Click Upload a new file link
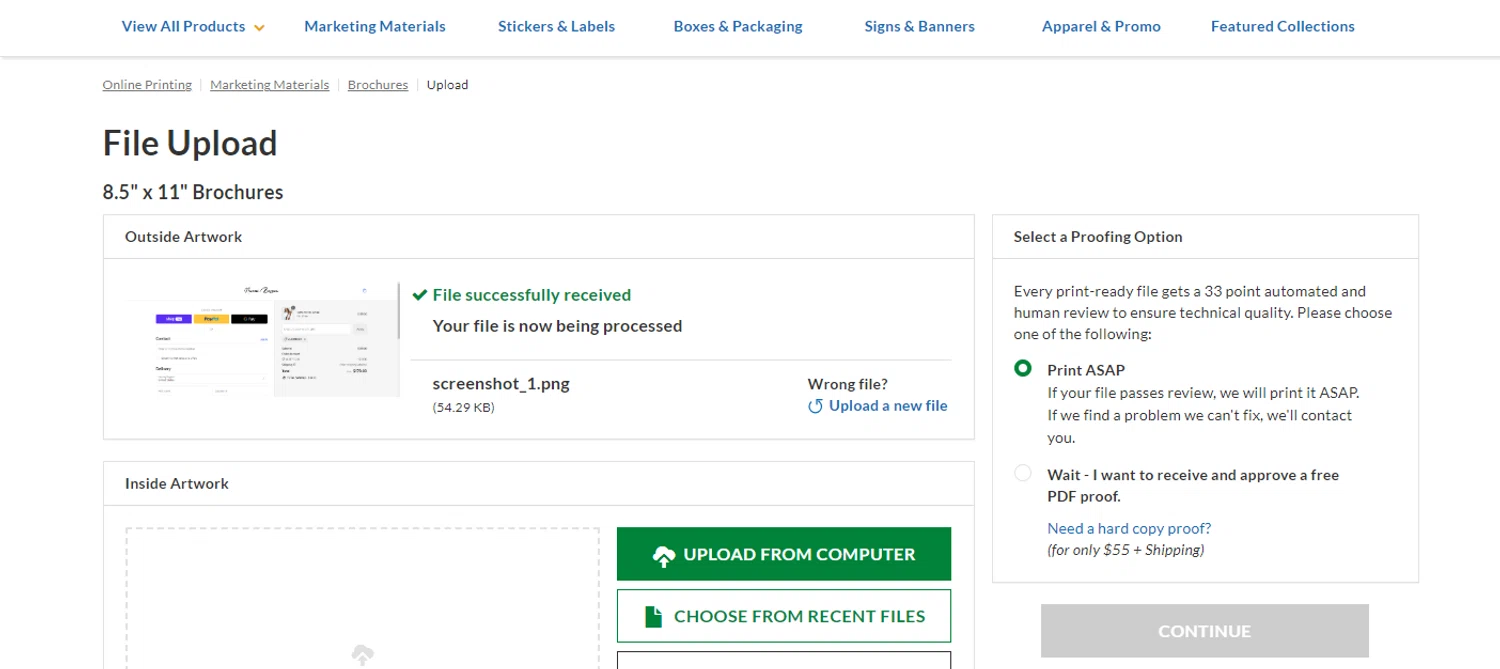The width and height of the screenshot is (1500, 669). coord(888,406)
